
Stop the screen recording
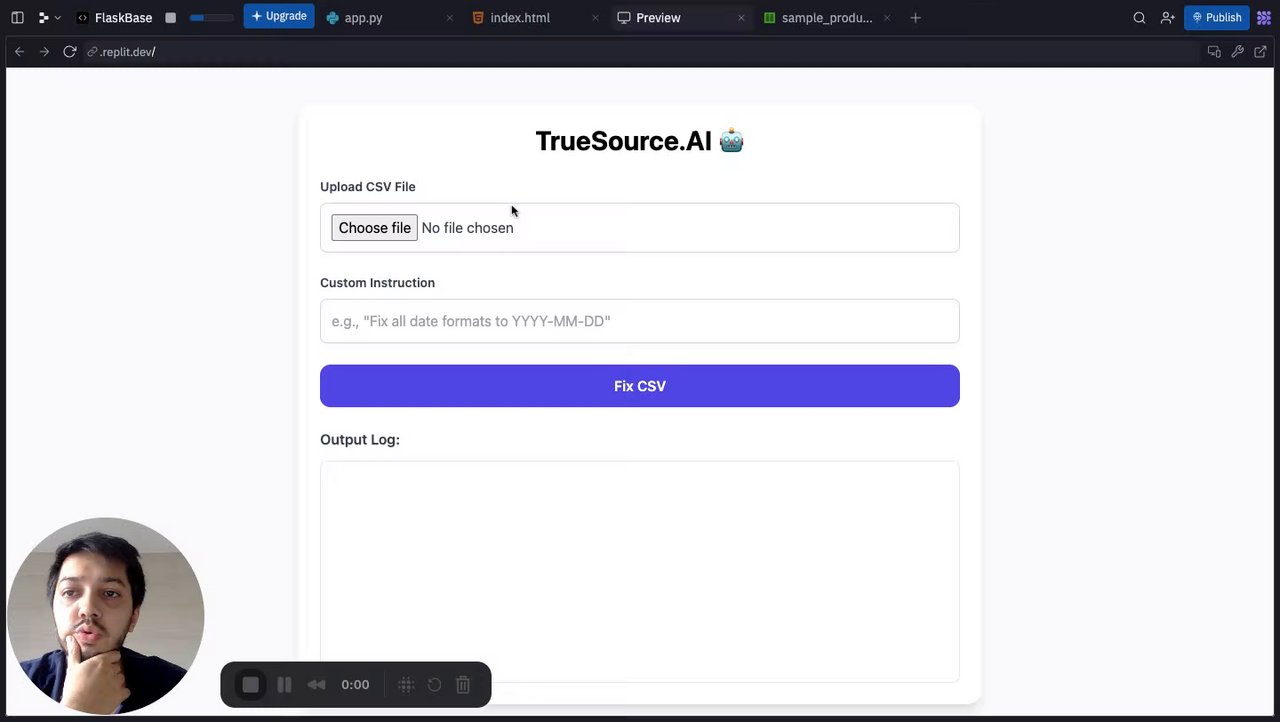(251, 685)
